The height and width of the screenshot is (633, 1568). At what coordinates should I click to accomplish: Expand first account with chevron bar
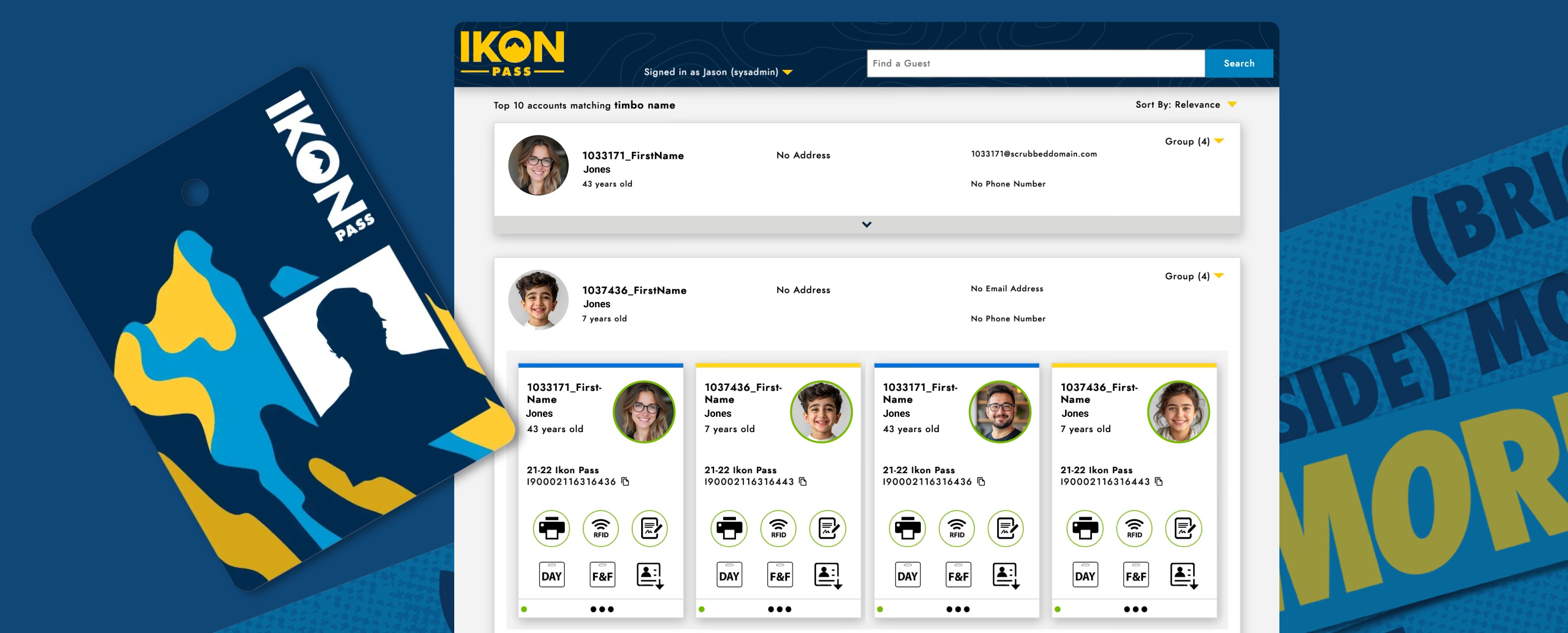(x=866, y=225)
